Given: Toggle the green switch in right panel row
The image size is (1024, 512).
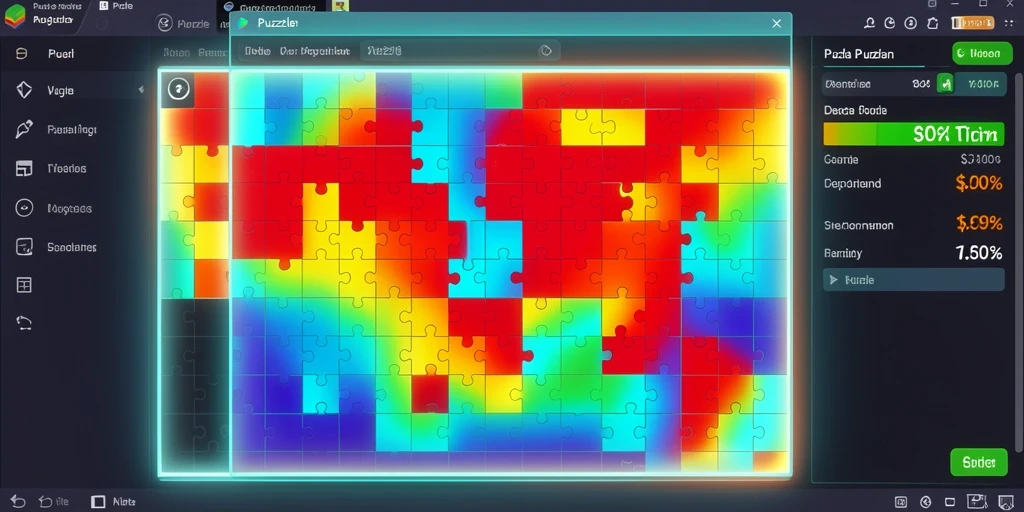Looking at the screenshot, I should click(945, 84).
